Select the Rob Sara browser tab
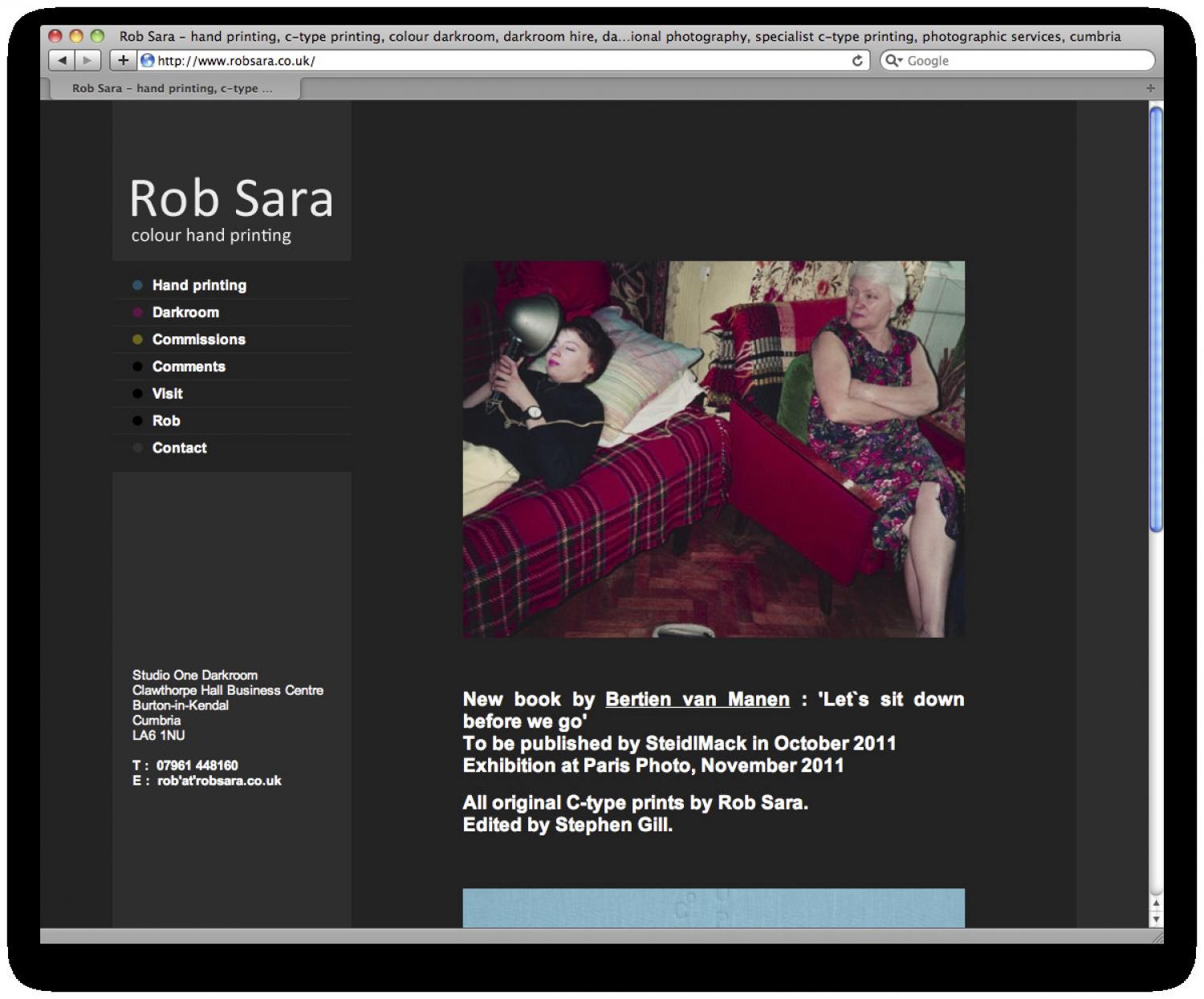The height and width of the screenshot is (999, 1204). [173, 88]
